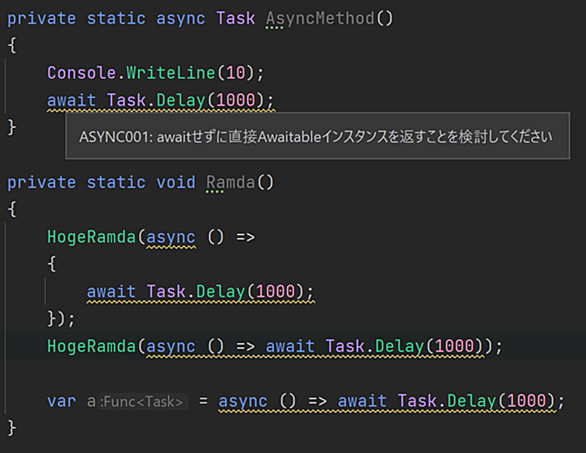Click the AsyncMethod method name
Screen dimensions: 586x453
320,18
